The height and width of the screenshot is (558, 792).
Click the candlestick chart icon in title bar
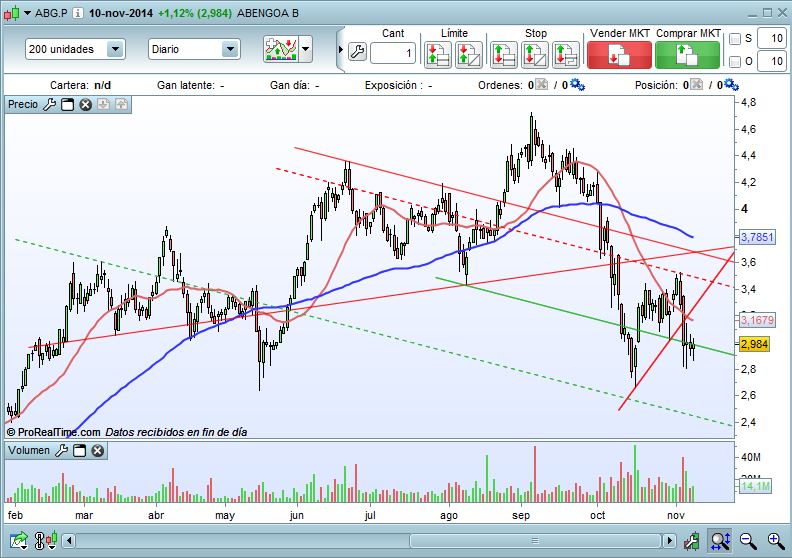coord(12,13)
